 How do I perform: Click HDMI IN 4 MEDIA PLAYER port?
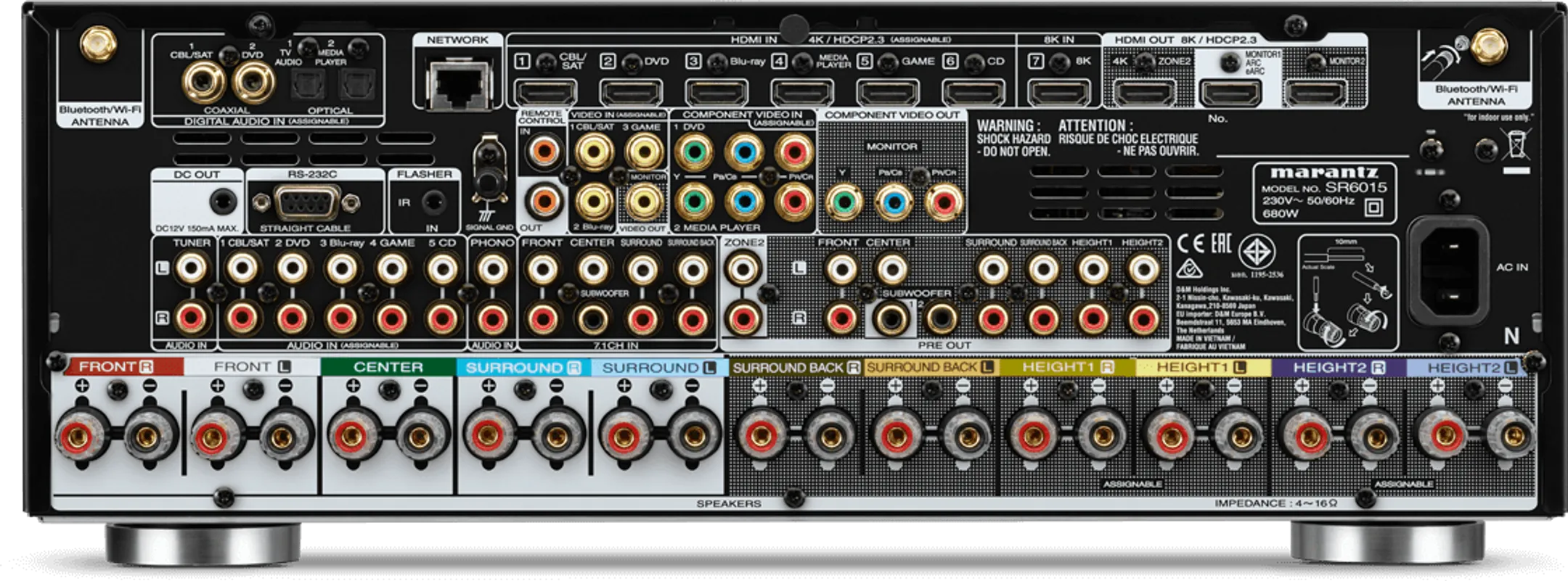tap(802, 93)
